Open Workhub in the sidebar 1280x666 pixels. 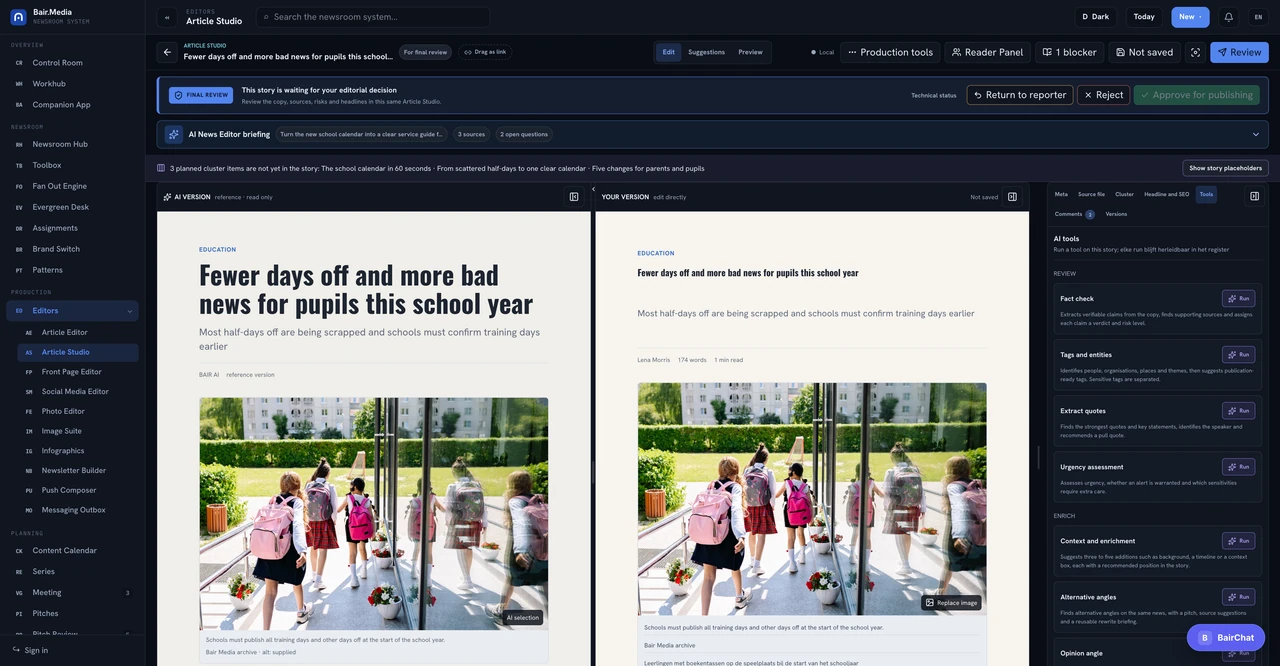[70, 84]
